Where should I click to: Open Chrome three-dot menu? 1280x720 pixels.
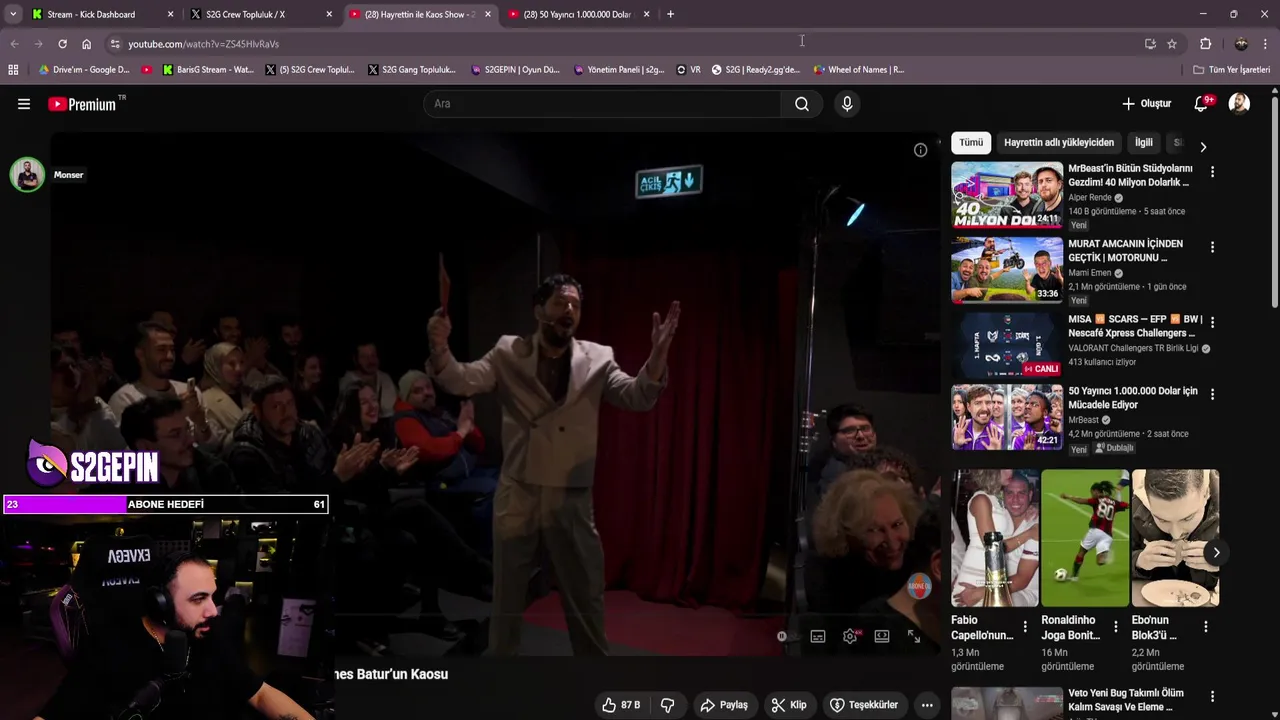pyautogui.click(x=1266, y=44)
